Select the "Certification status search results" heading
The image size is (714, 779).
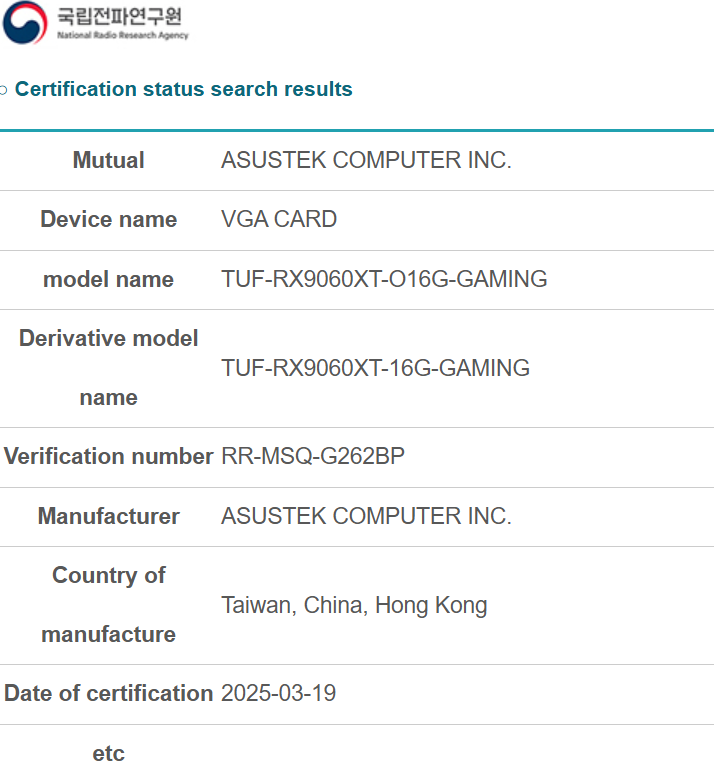183,89
